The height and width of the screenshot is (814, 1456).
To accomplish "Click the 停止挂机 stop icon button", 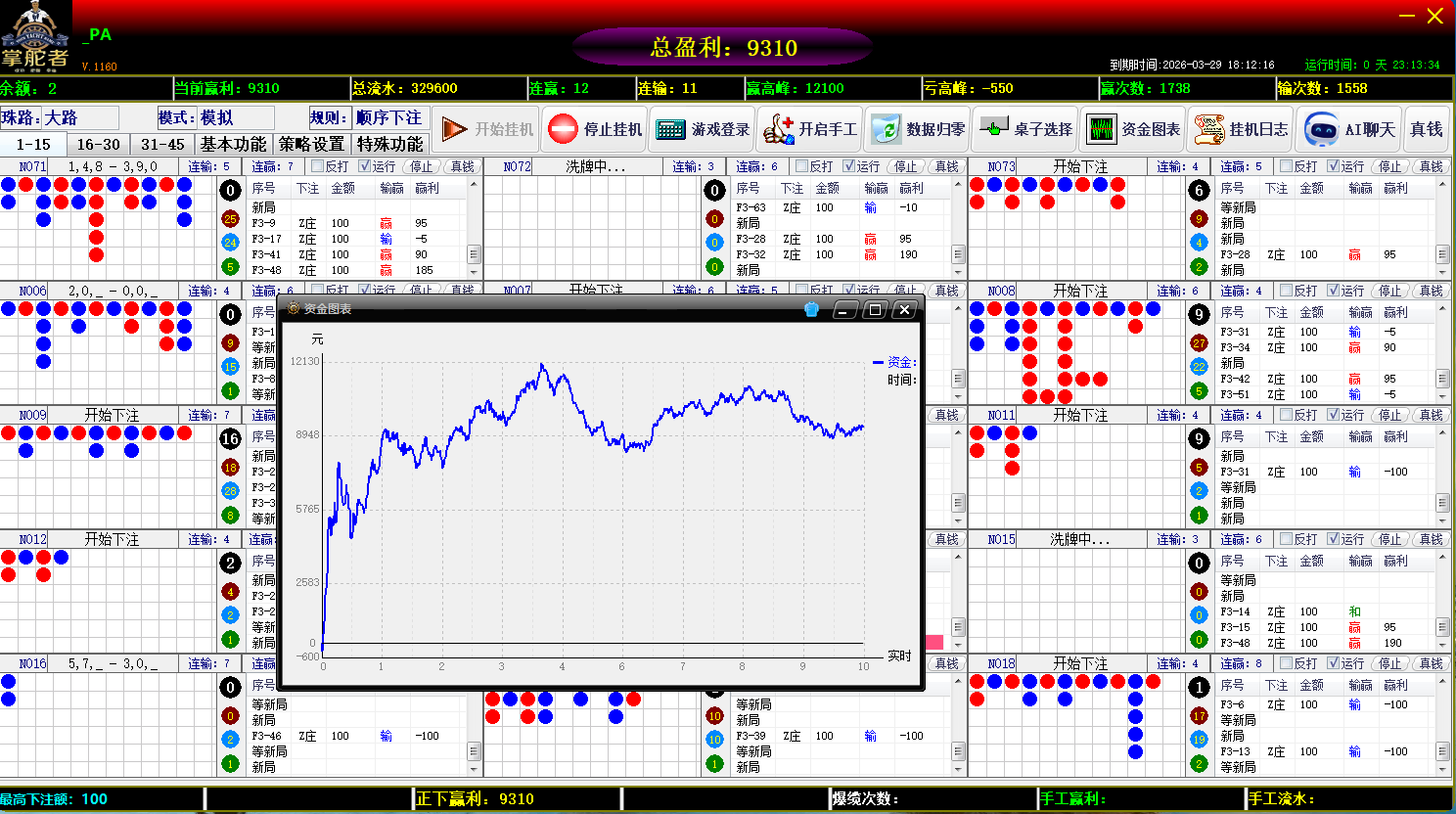I will click(595, 129).
